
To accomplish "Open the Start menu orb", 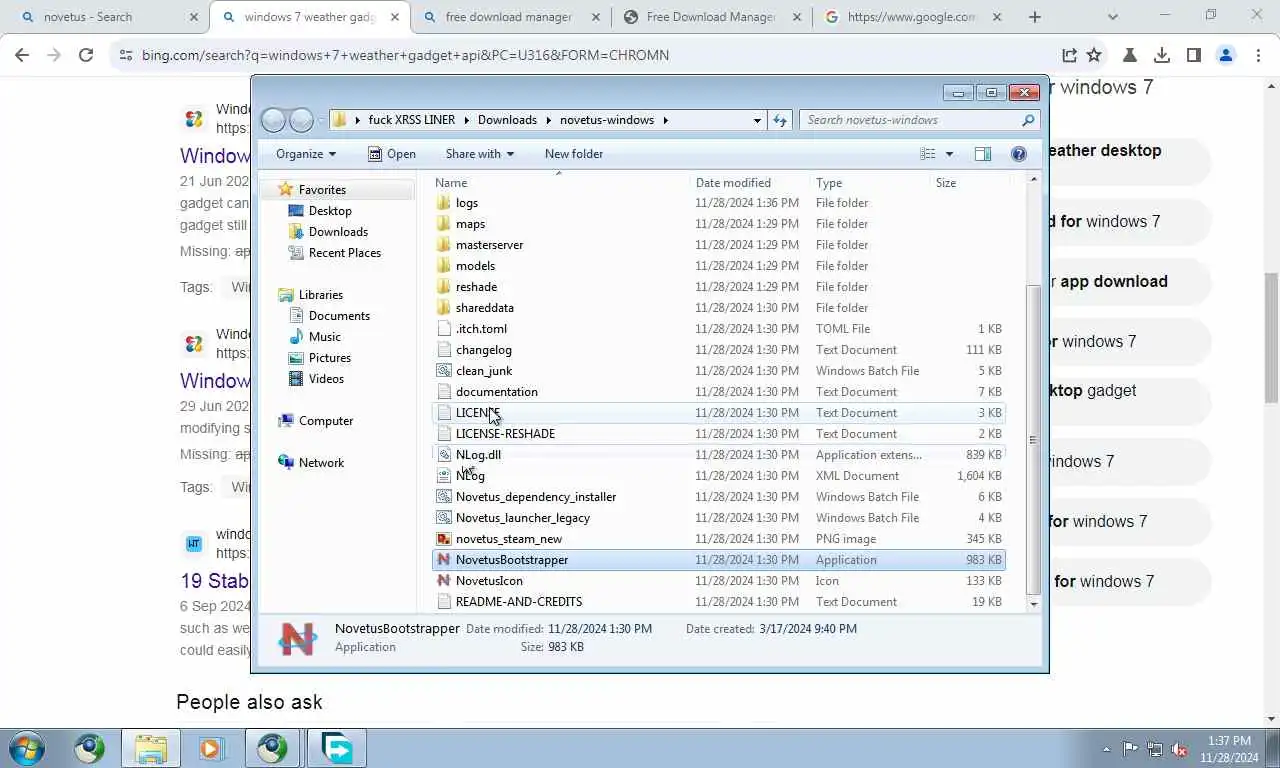I will [x=25, y=748].
